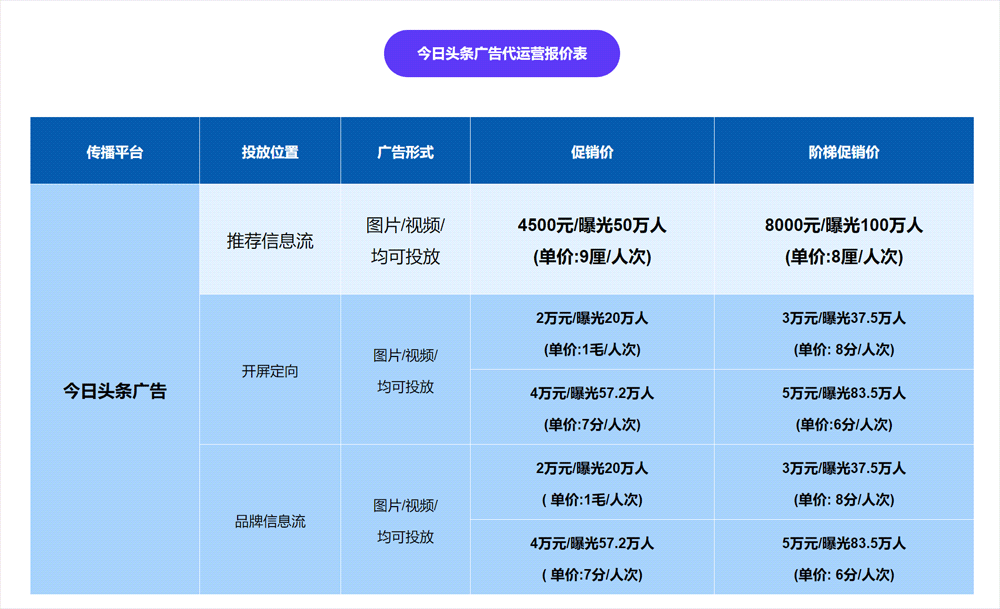Click the 今日头条广告代运营报价表 title button

coord(501,54)
